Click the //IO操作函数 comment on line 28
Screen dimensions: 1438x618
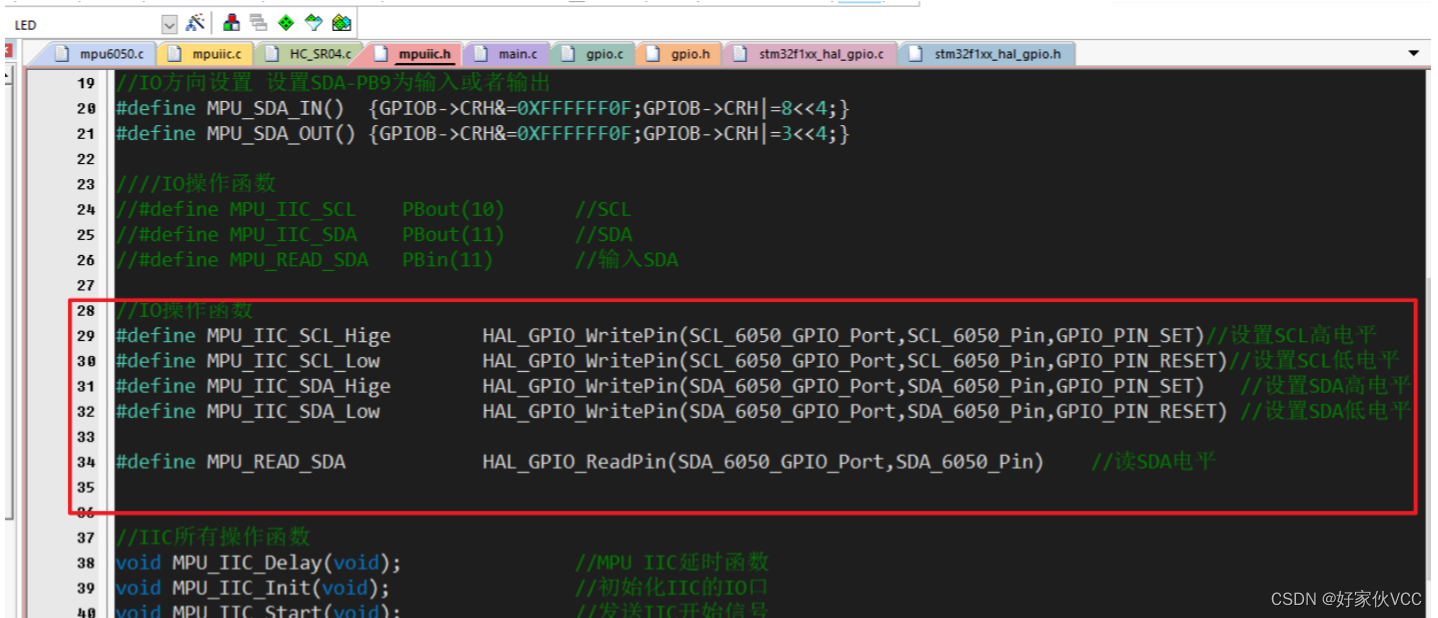[x=184, y=311]
